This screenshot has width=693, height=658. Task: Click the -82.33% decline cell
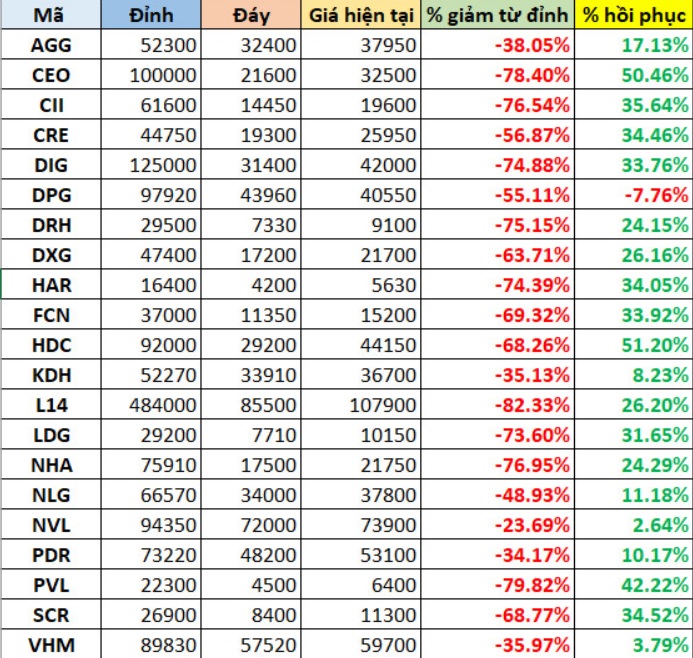(x=498, y=405)
